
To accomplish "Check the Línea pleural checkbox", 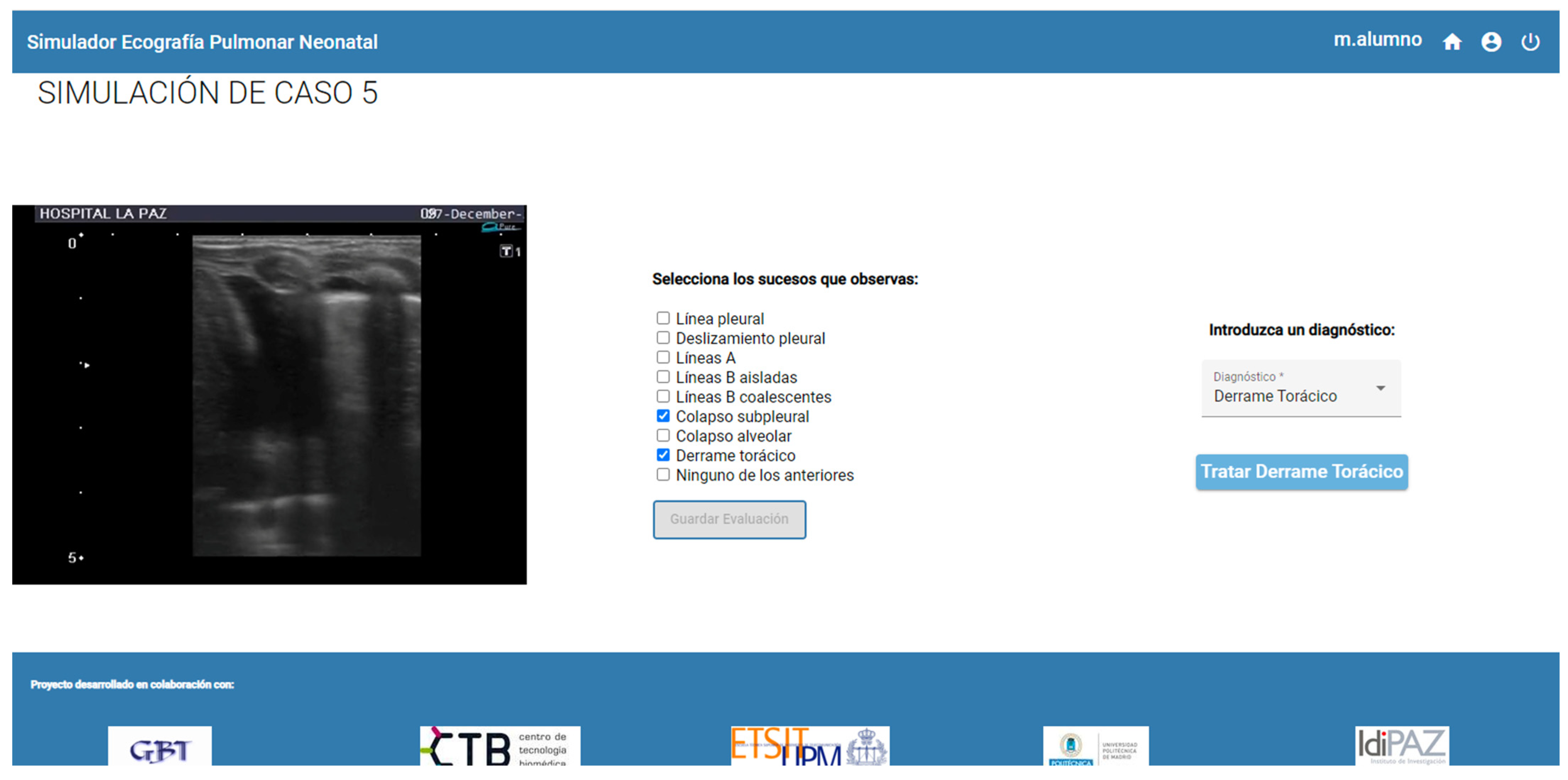I will [663, 318].
